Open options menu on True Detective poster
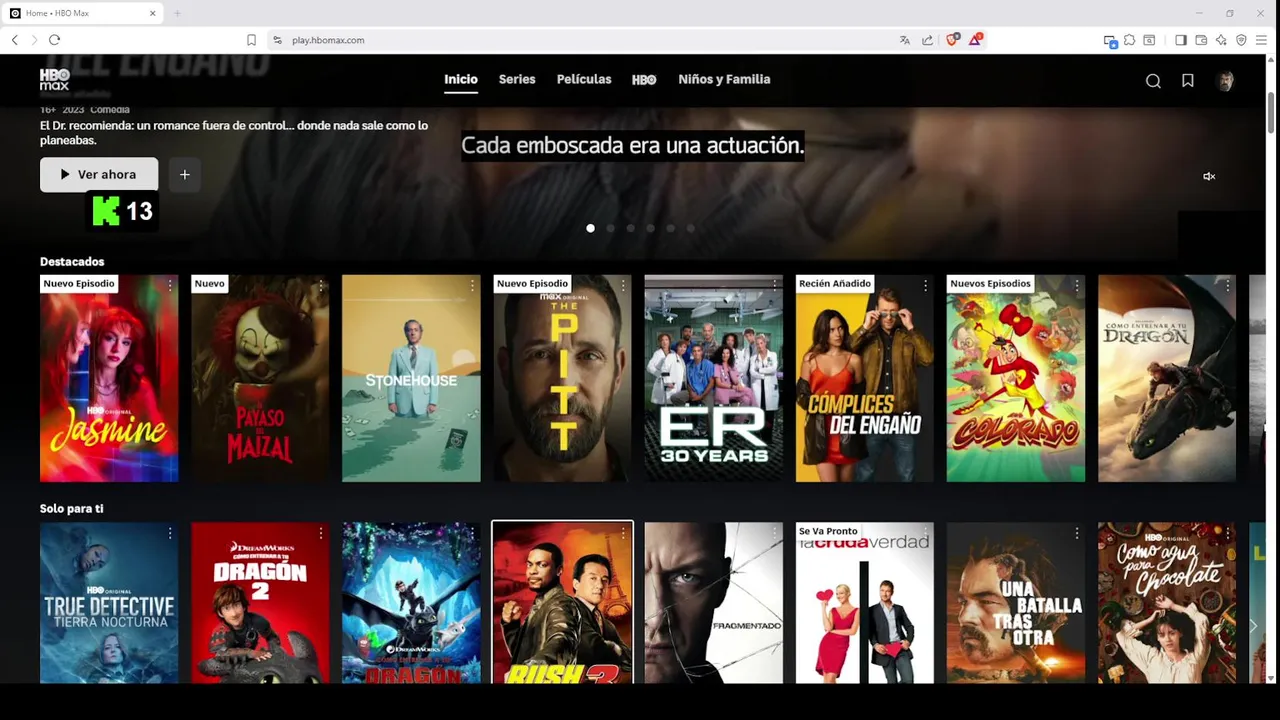 tap(170, 533)
